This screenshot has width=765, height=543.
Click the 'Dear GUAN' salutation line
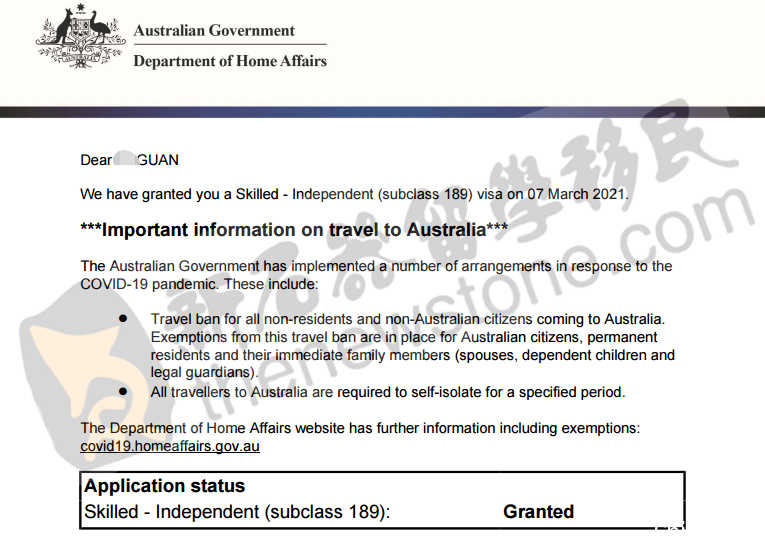click(x=130, y=160)
